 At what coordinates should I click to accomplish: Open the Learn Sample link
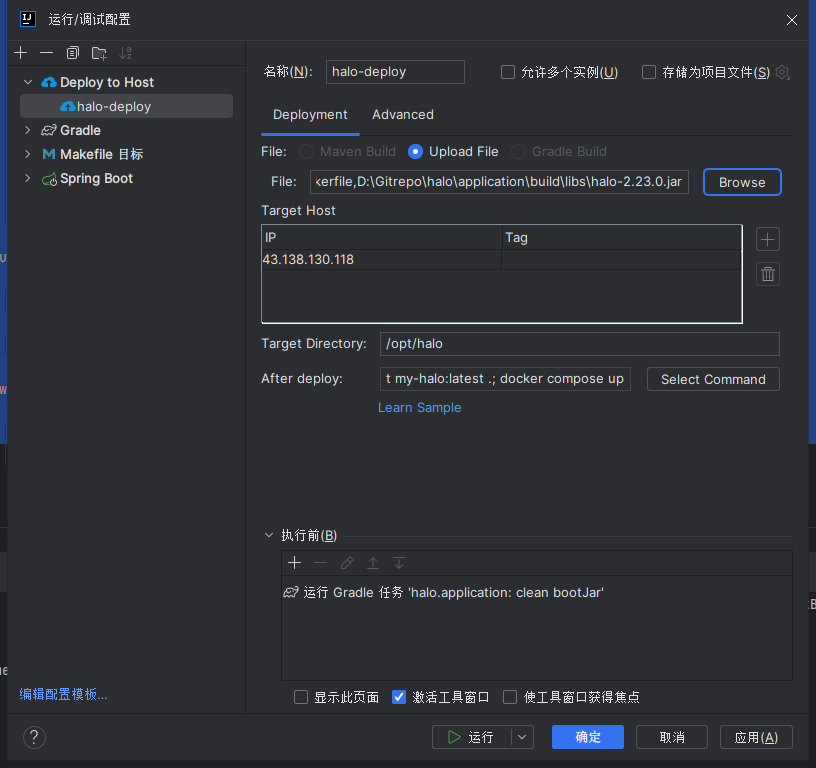coord(420,408)
